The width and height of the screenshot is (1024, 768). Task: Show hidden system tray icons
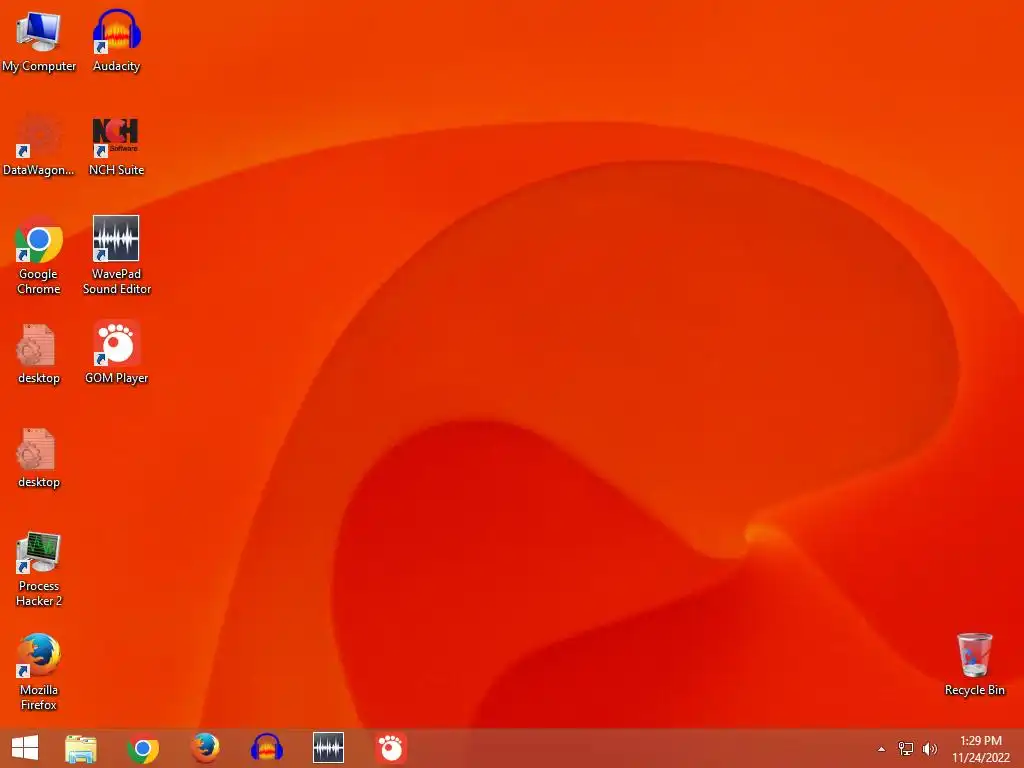(881, 749)
